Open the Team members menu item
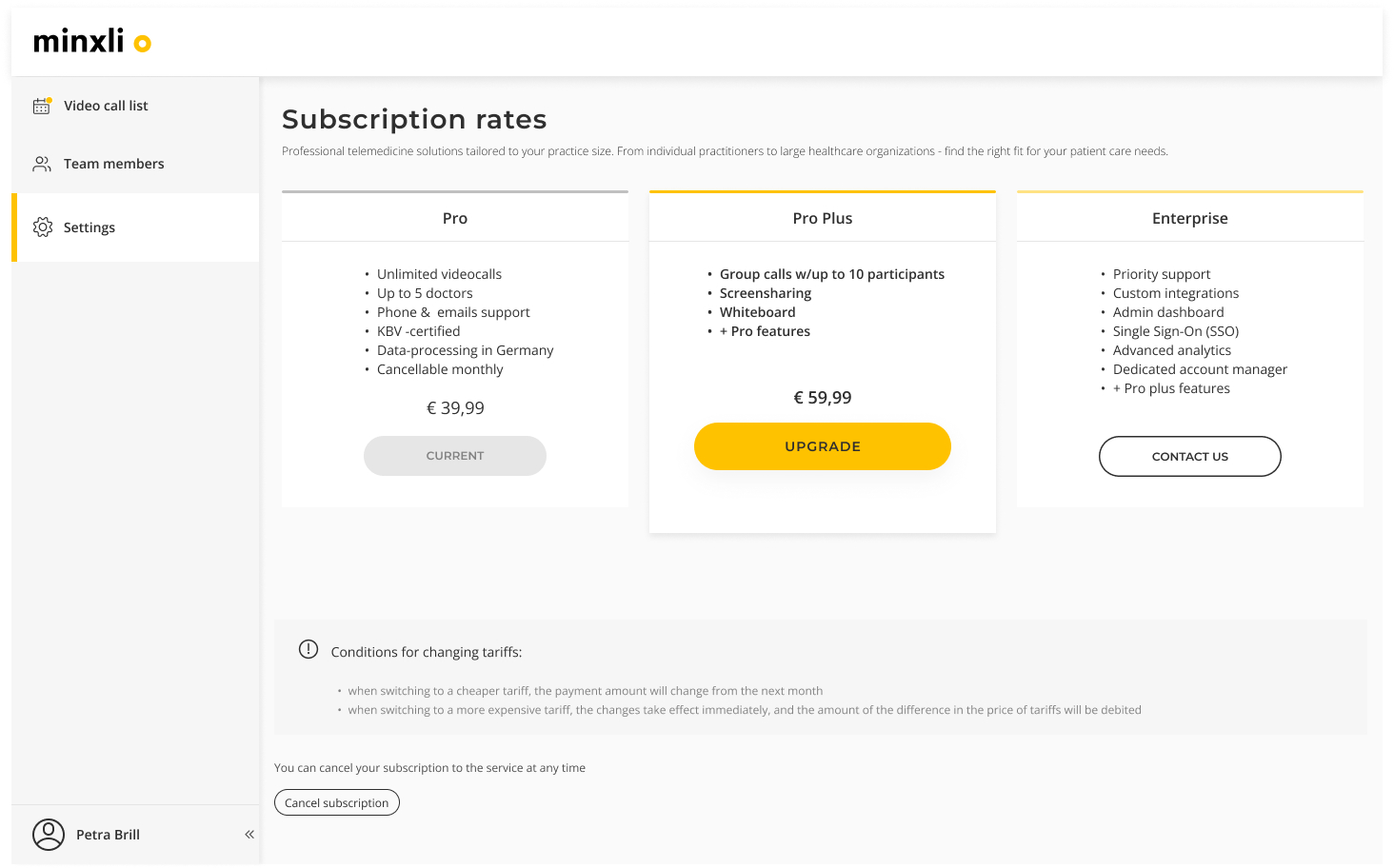 135,164
